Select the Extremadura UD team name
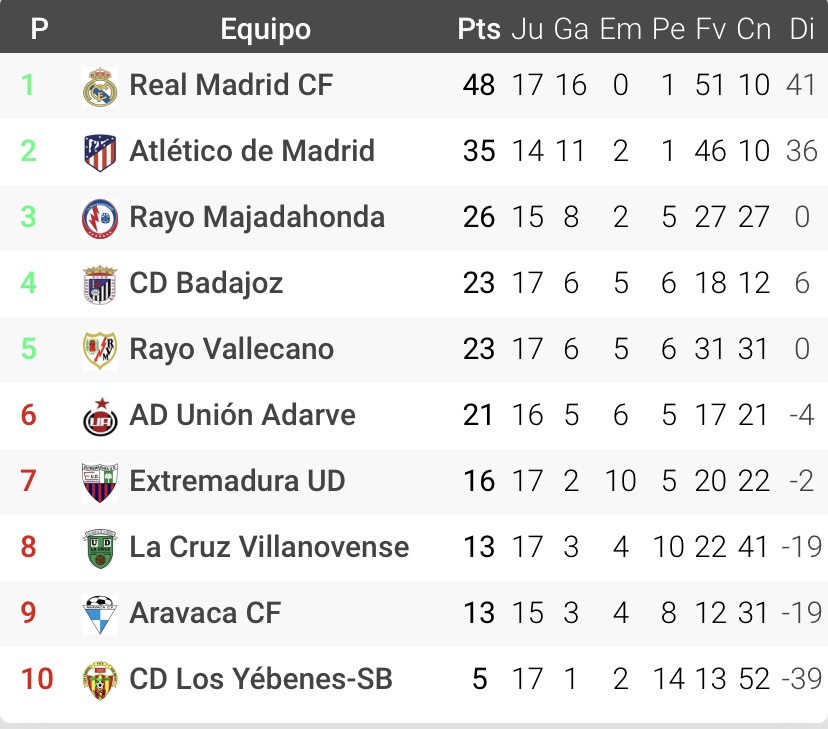Screen dimensions: 828x729 [237, 482]
